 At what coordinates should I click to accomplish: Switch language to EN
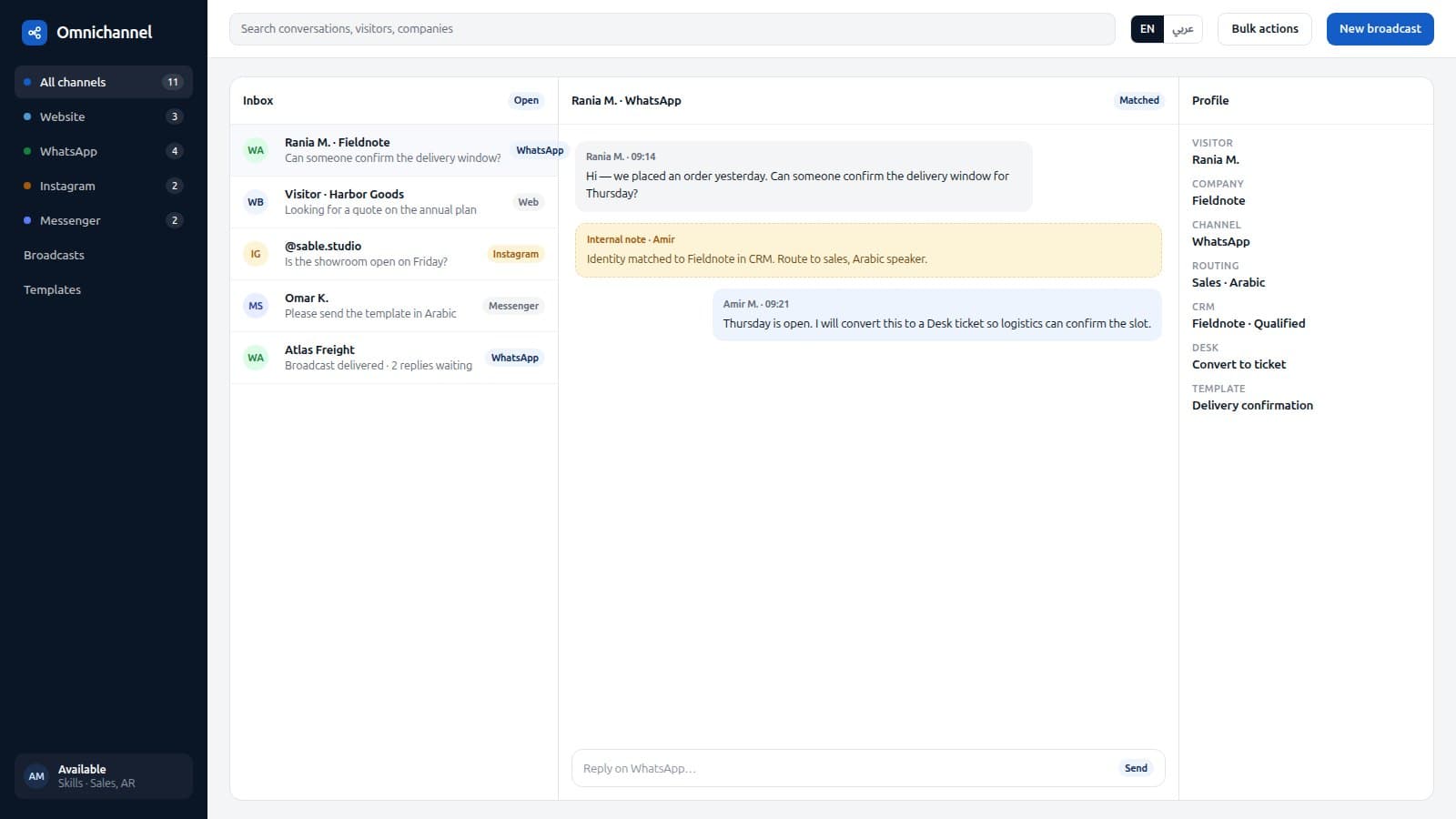click(x=1148, y=29)
